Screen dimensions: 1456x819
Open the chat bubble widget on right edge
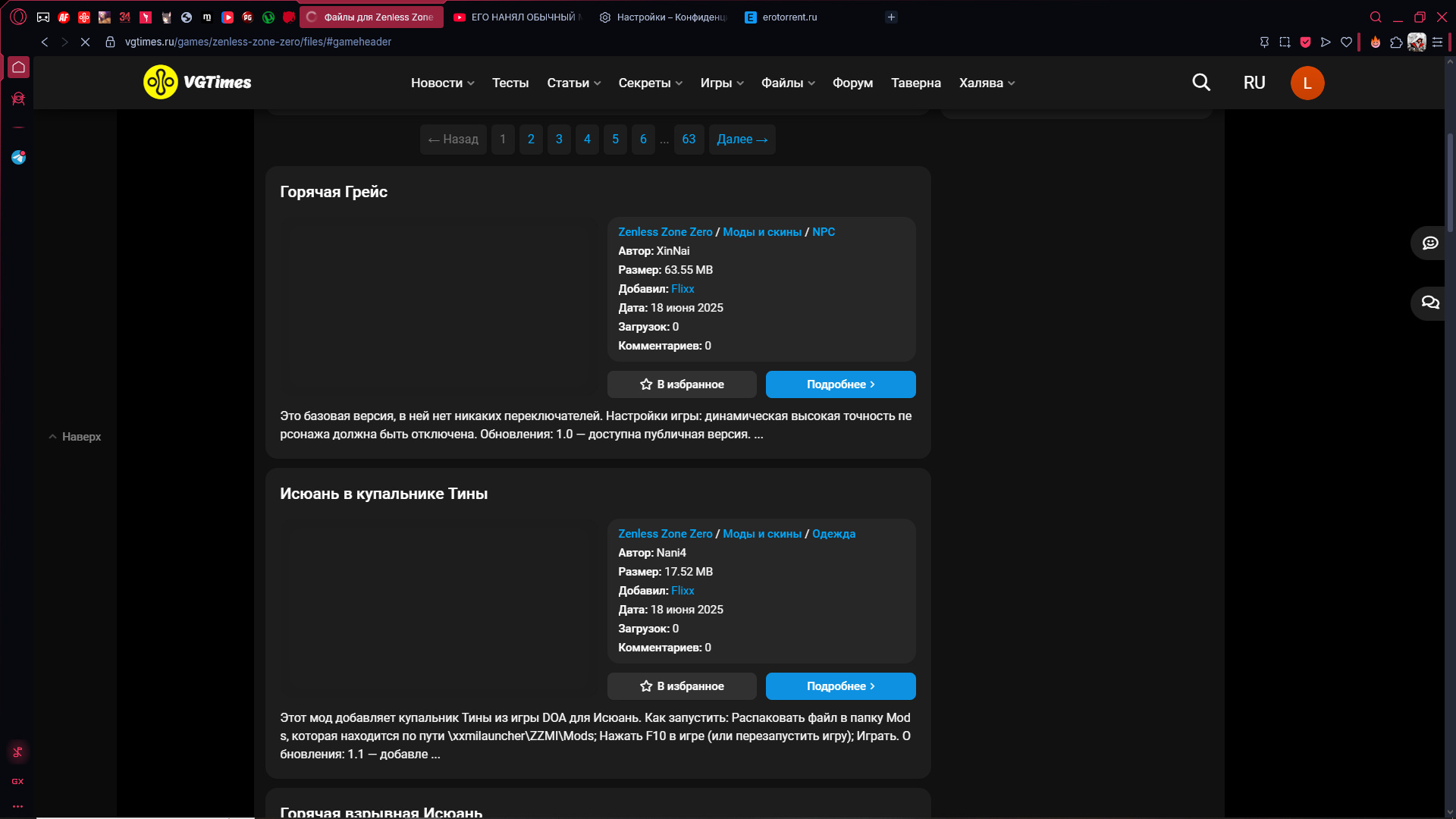click(x=1430, y=243)
